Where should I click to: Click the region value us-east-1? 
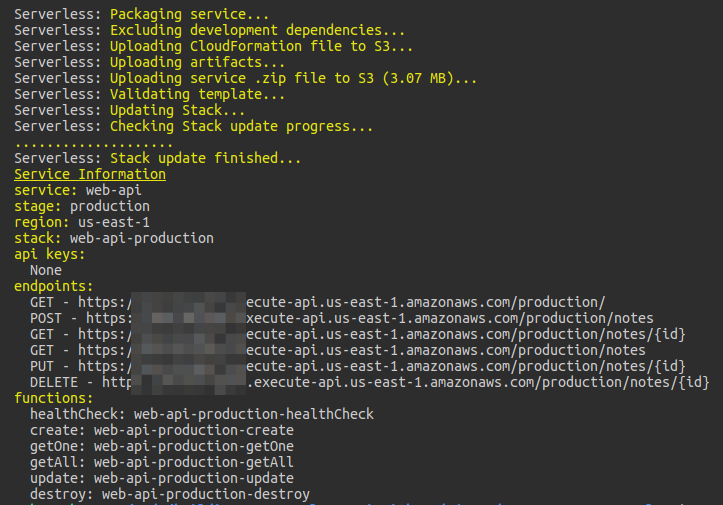[113, 222]
